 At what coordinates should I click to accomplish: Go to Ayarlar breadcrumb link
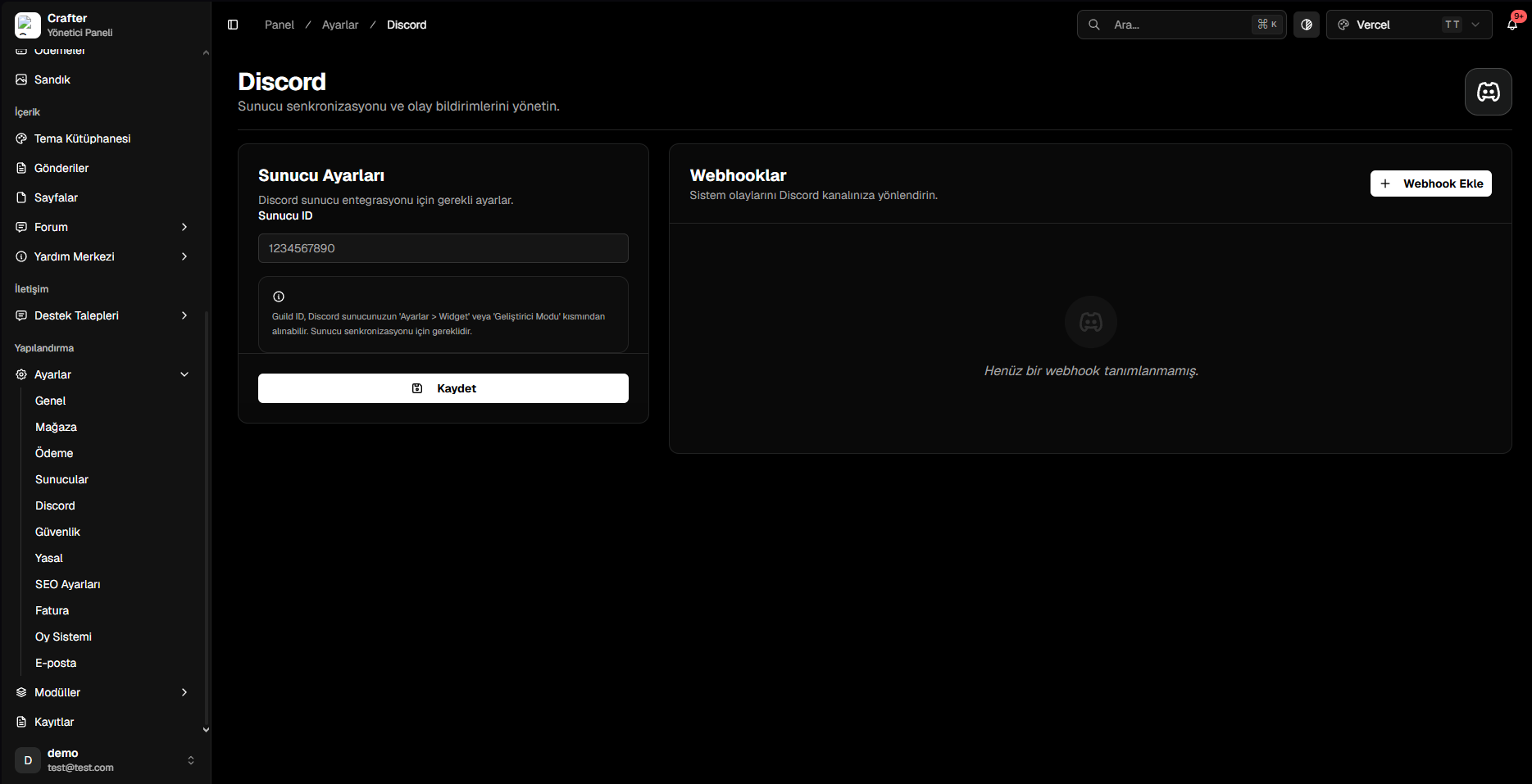(x=340, y=25)
